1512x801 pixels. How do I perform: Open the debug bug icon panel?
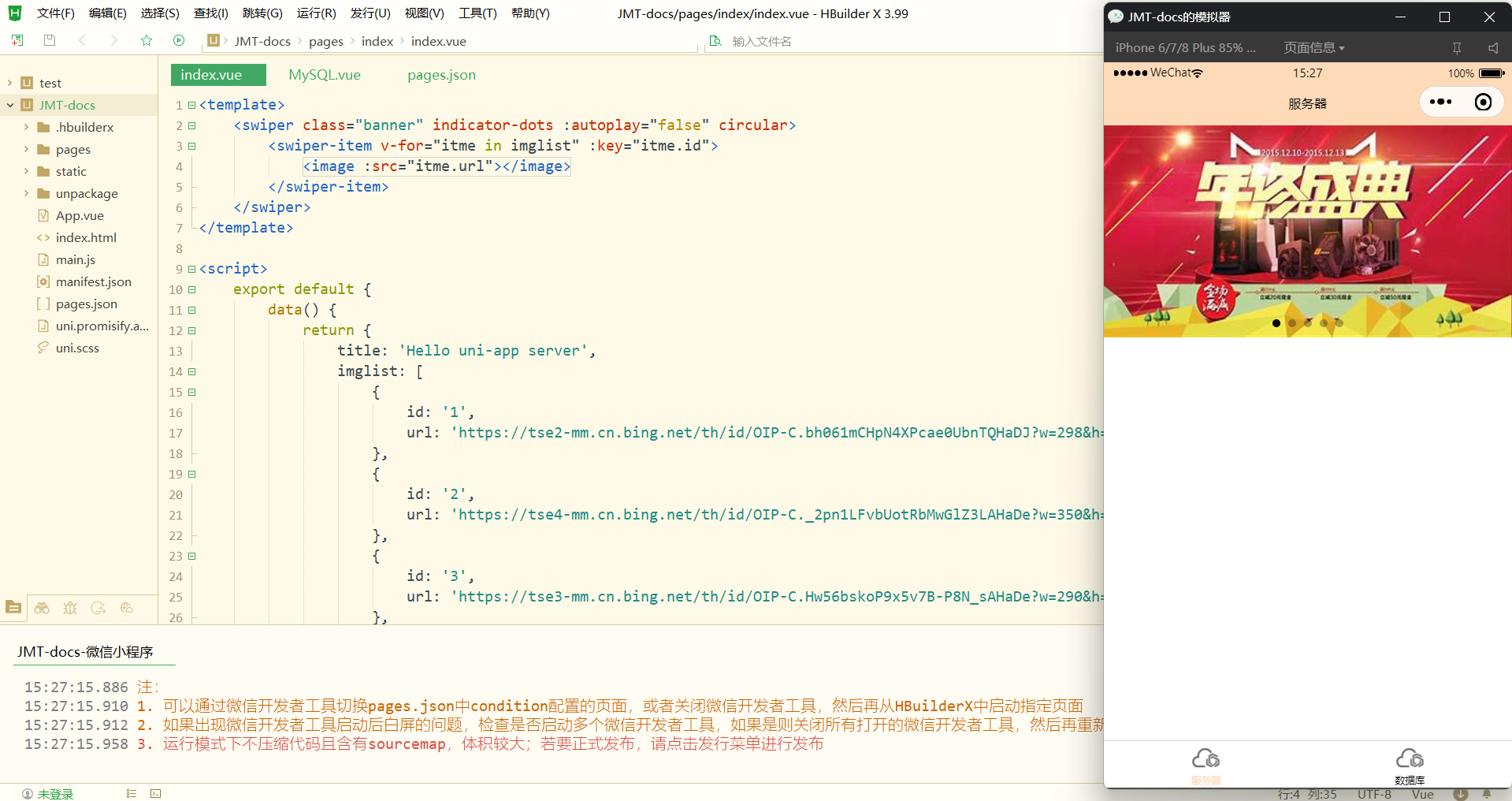click(x=70, y=608)
